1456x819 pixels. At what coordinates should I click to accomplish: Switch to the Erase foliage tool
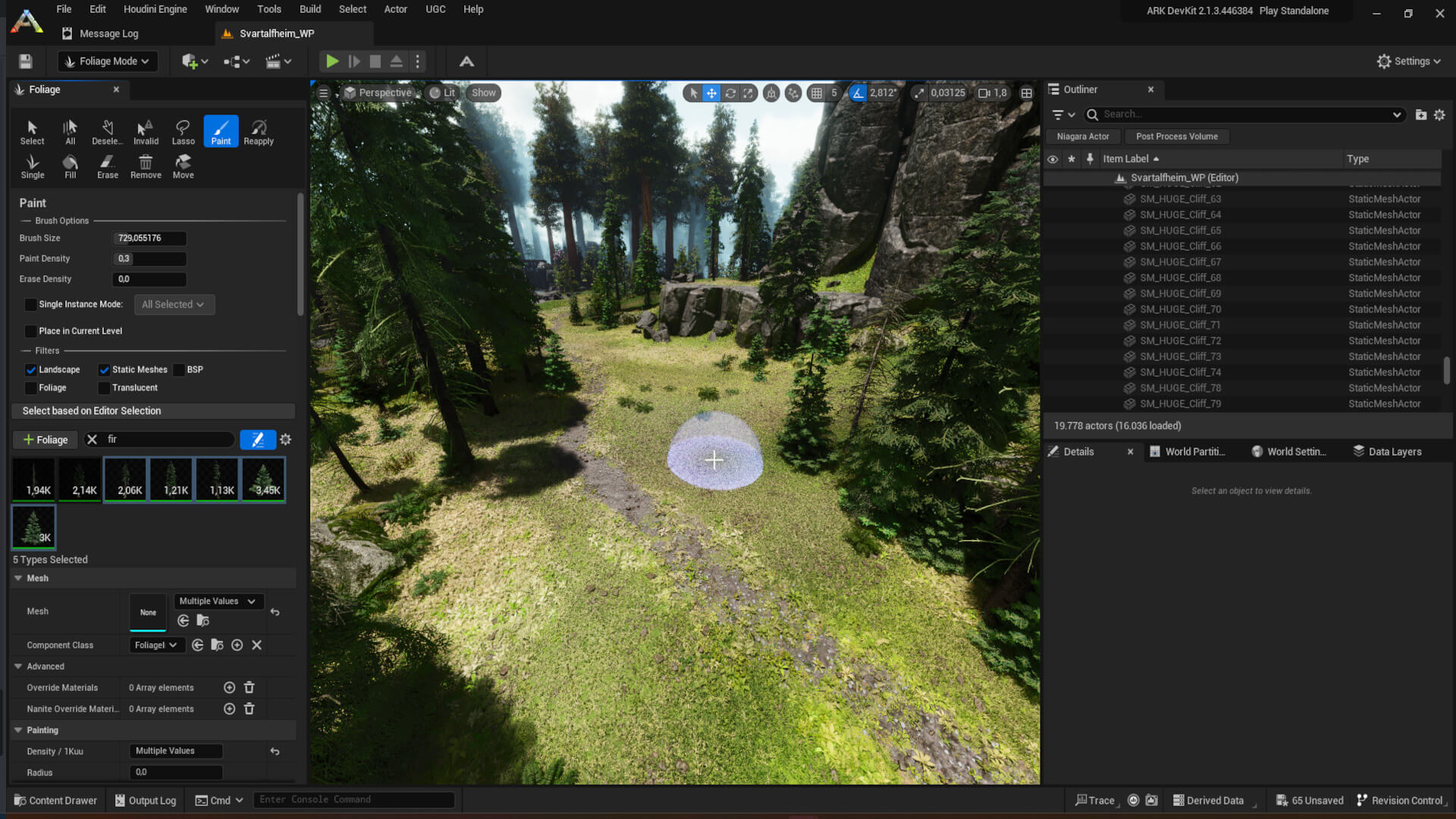click(107, 165)
